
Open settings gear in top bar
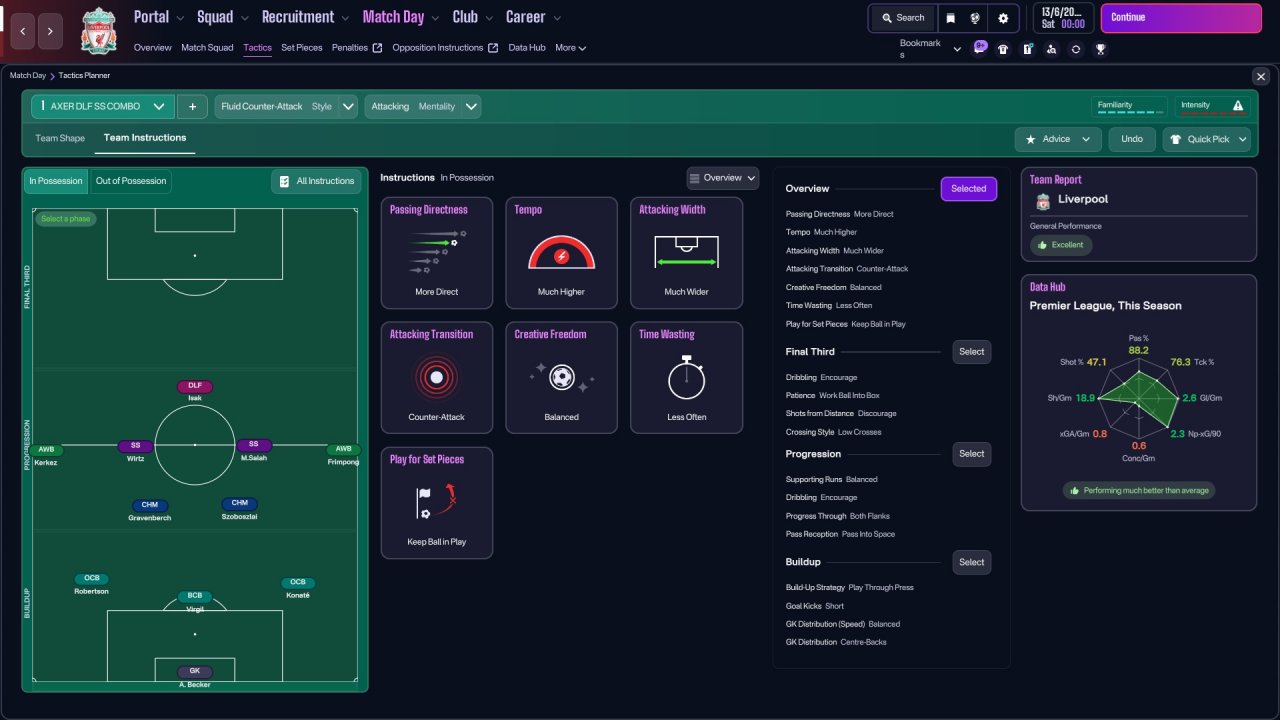click(1003, 18)
